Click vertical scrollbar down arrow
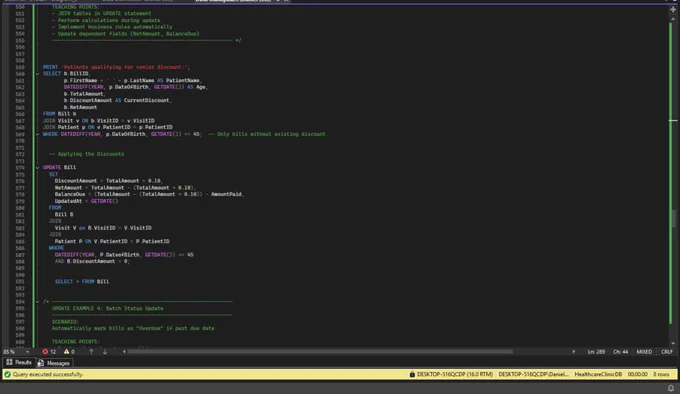The image size is (680, 394). coord(673,343)
